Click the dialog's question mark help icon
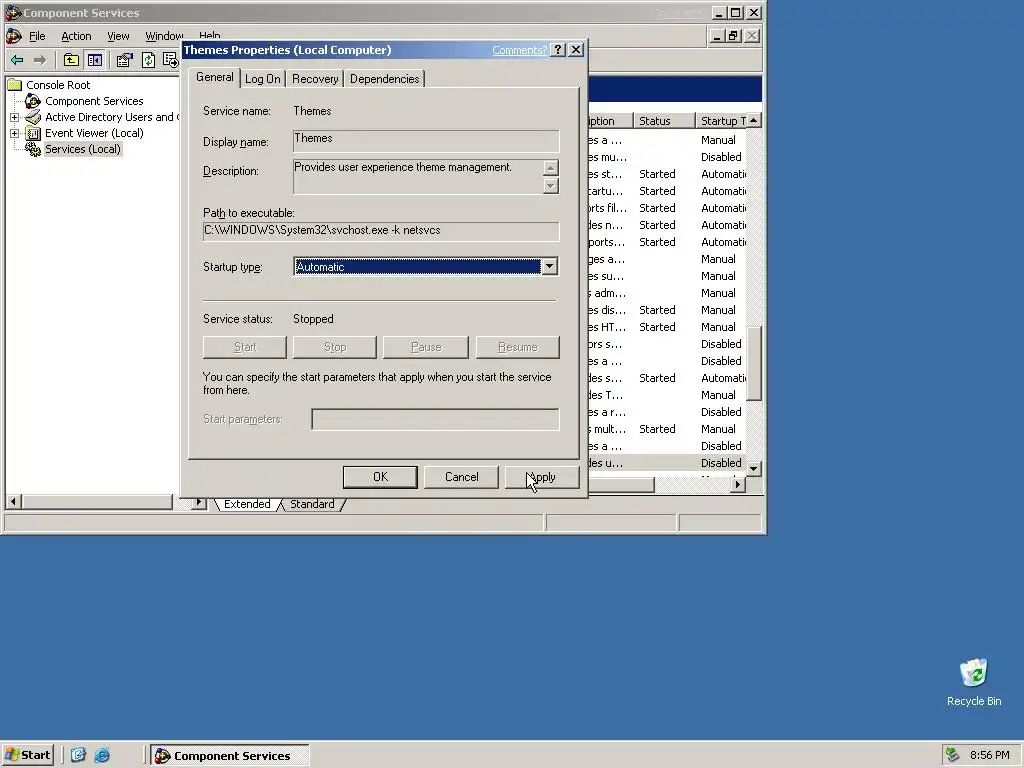Image resolution: width=1024 pixels, height=768 pixels. pyautogui.click(x=558, y=50)
